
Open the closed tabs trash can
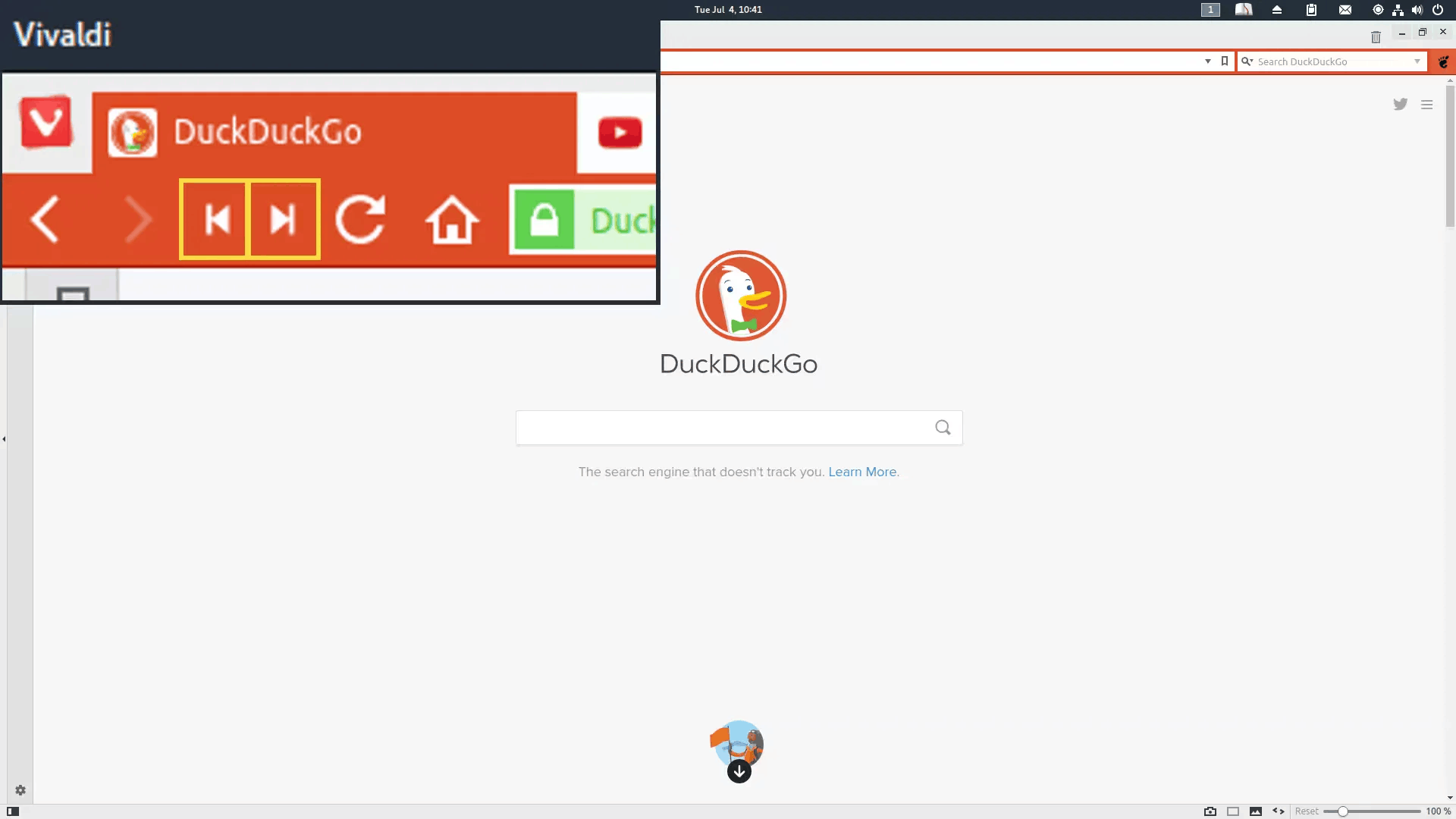[x=1376, y=36]
